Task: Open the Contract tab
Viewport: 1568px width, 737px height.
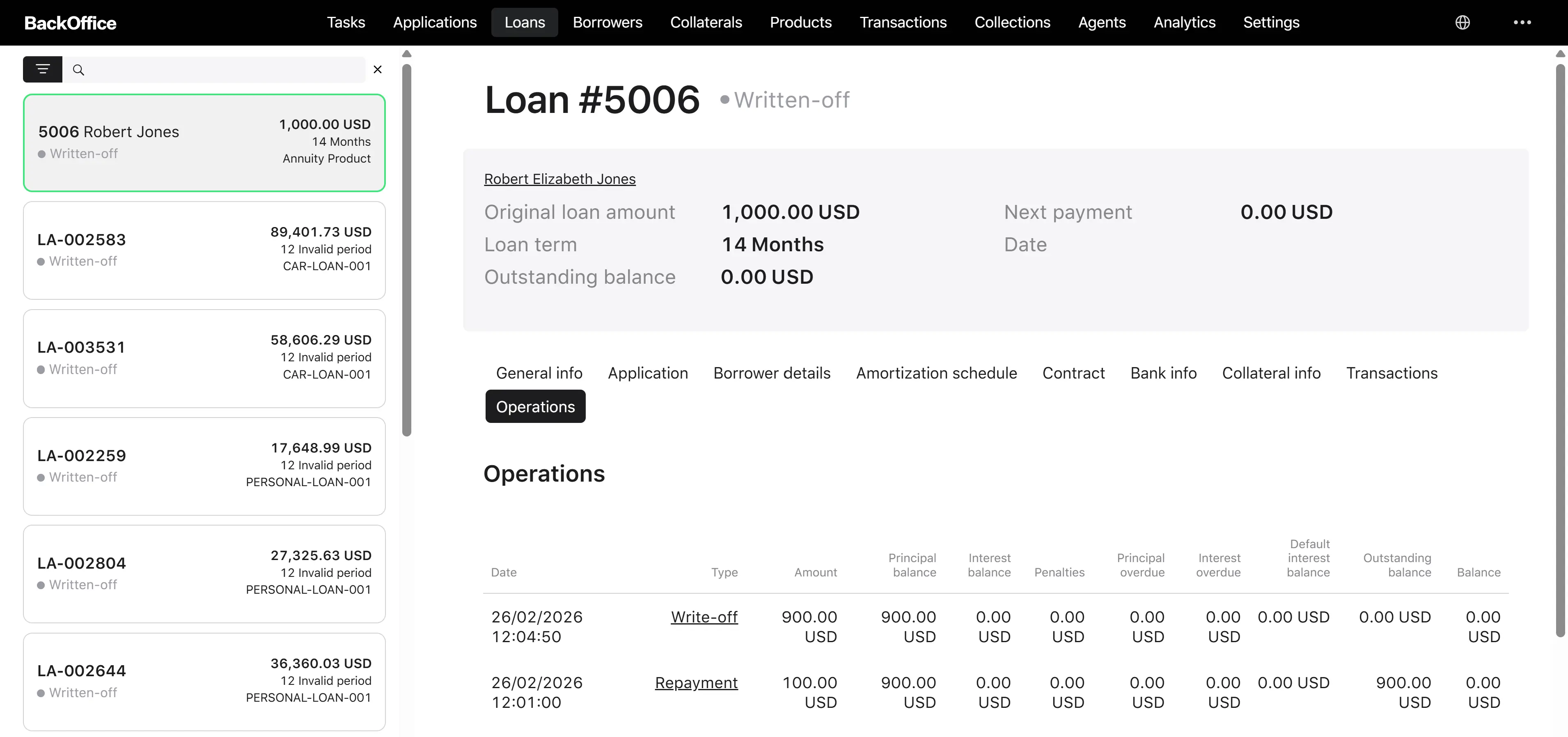Action: [1073, 373]
